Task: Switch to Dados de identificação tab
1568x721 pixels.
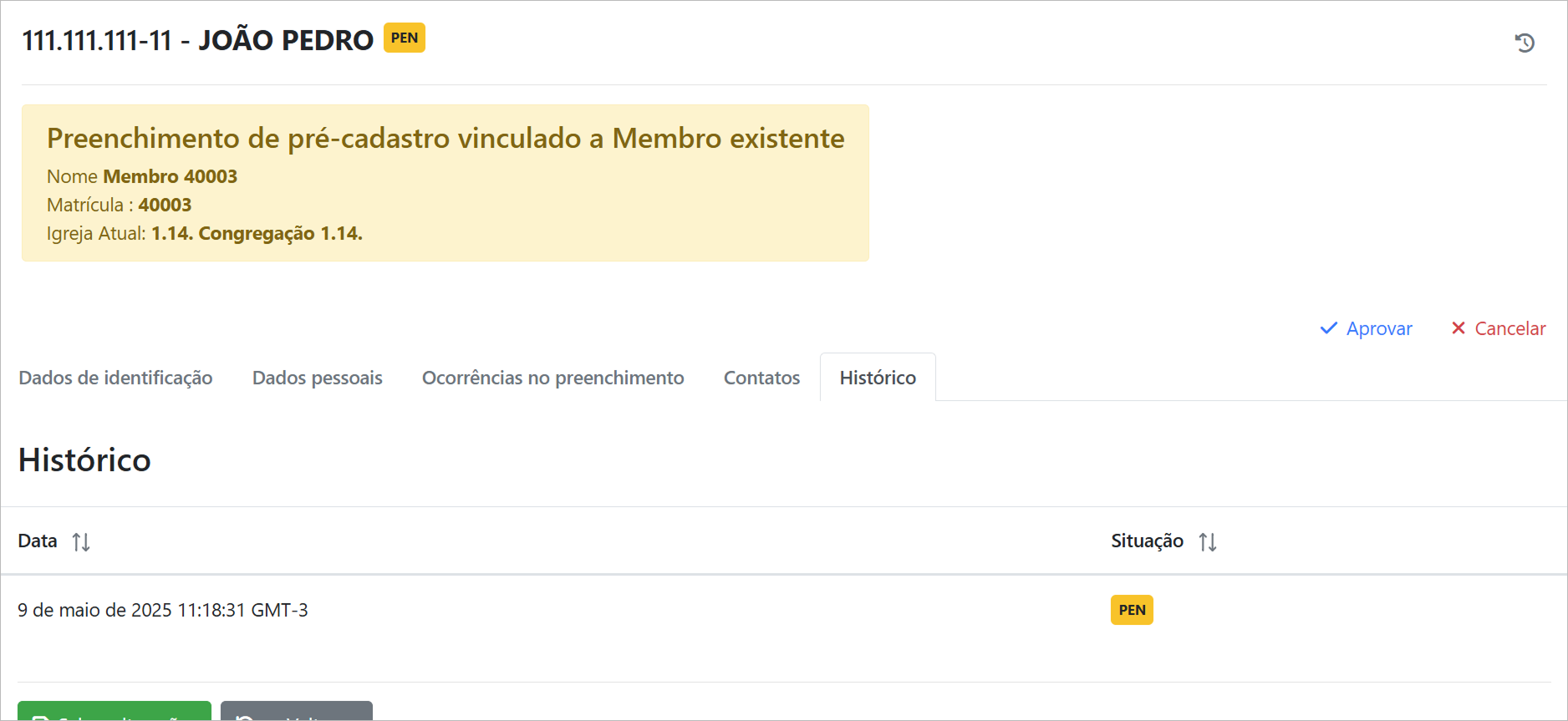Action: pos(115,378)
